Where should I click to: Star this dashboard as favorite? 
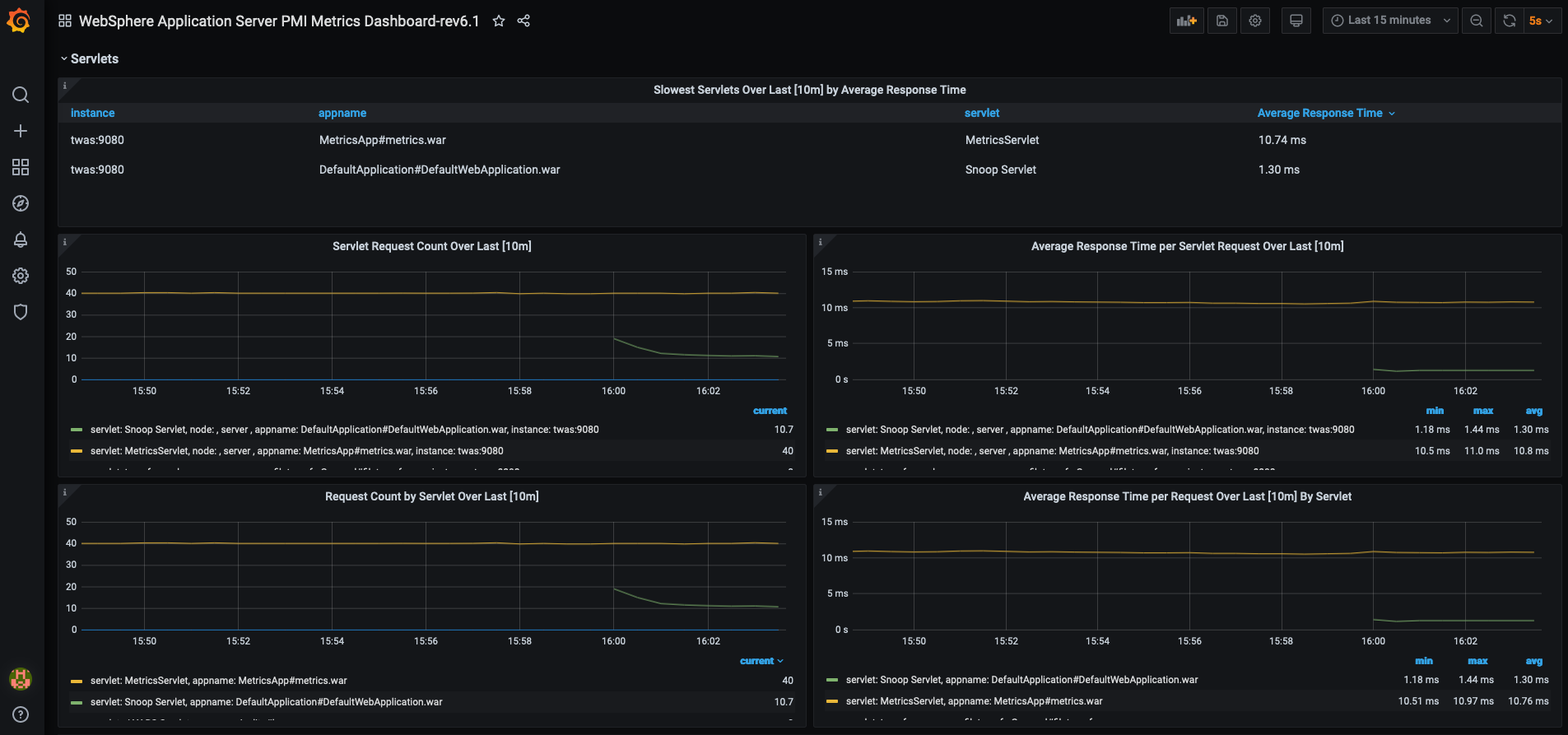499,21
